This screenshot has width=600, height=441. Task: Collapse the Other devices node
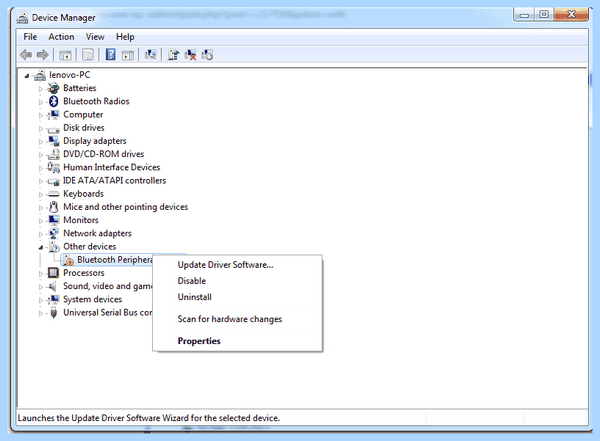[x=41, y=247]
